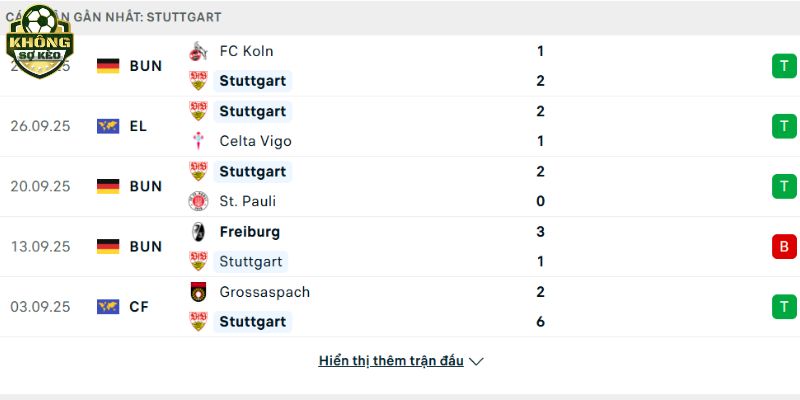800x400 pixels.
Task: Click the FC Koln team name
Action: click(x=246, y=51)
